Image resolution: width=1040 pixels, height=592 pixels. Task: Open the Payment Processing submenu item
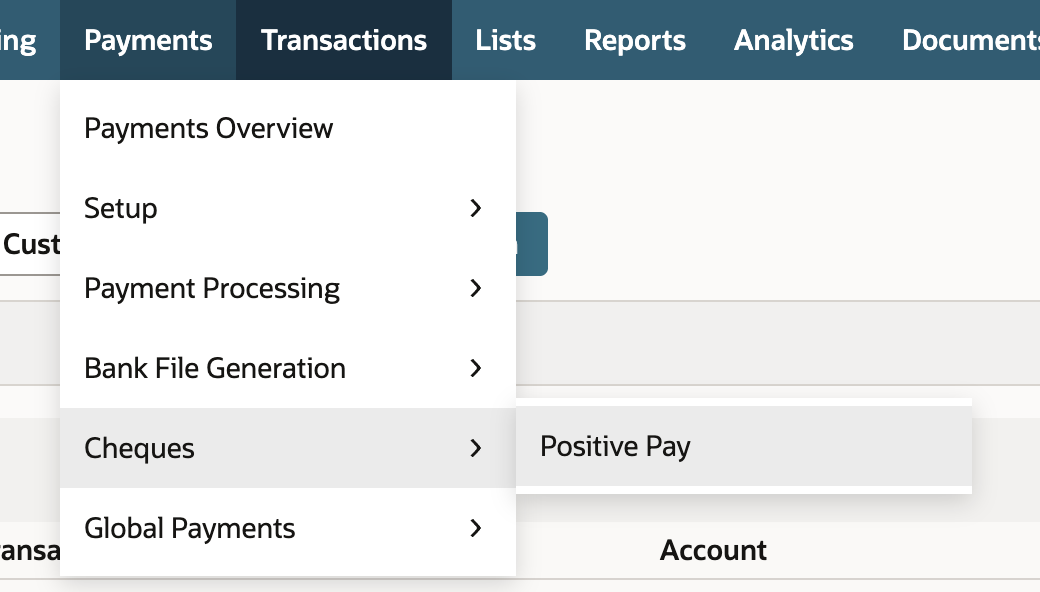point(288,288)
